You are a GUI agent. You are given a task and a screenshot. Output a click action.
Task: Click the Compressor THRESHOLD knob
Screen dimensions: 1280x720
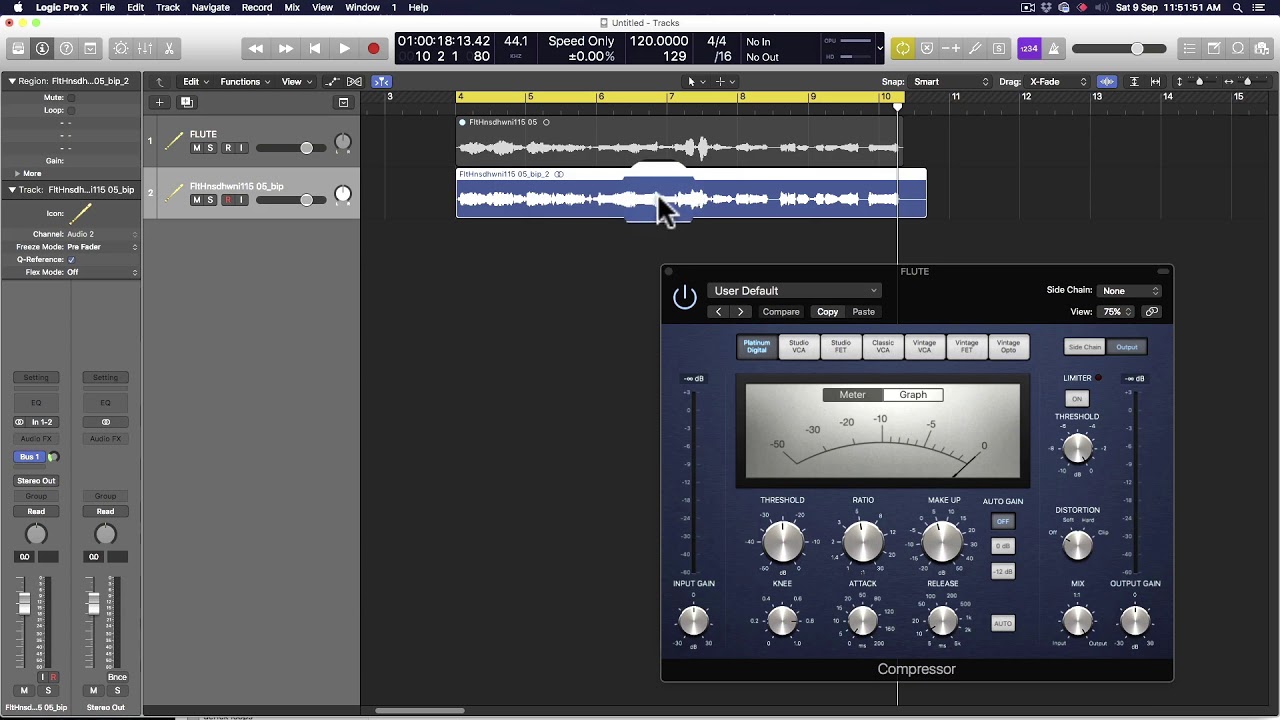click(x=783, y=541)
